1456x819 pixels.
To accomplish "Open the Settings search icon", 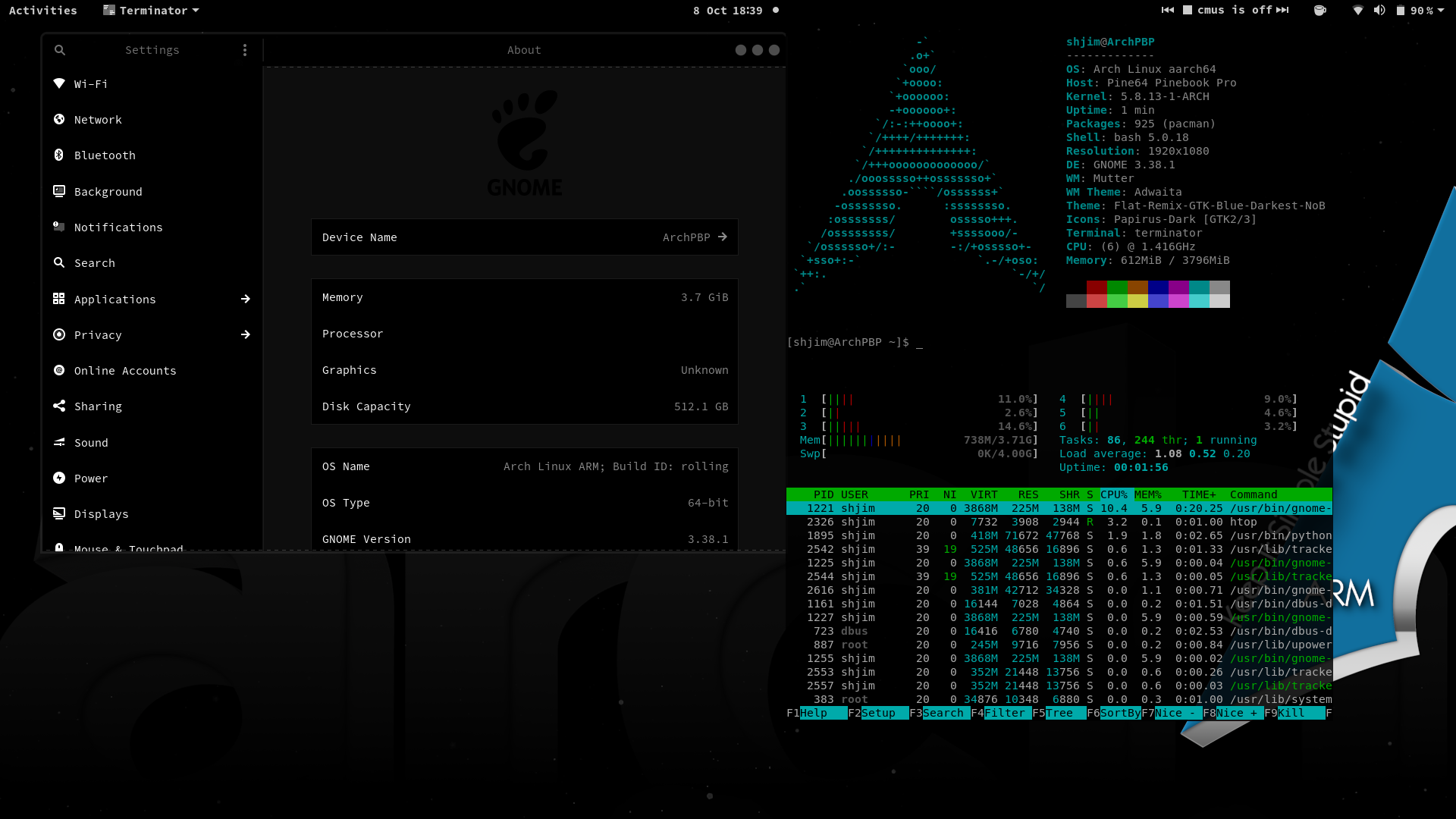I will coord(60,50).
